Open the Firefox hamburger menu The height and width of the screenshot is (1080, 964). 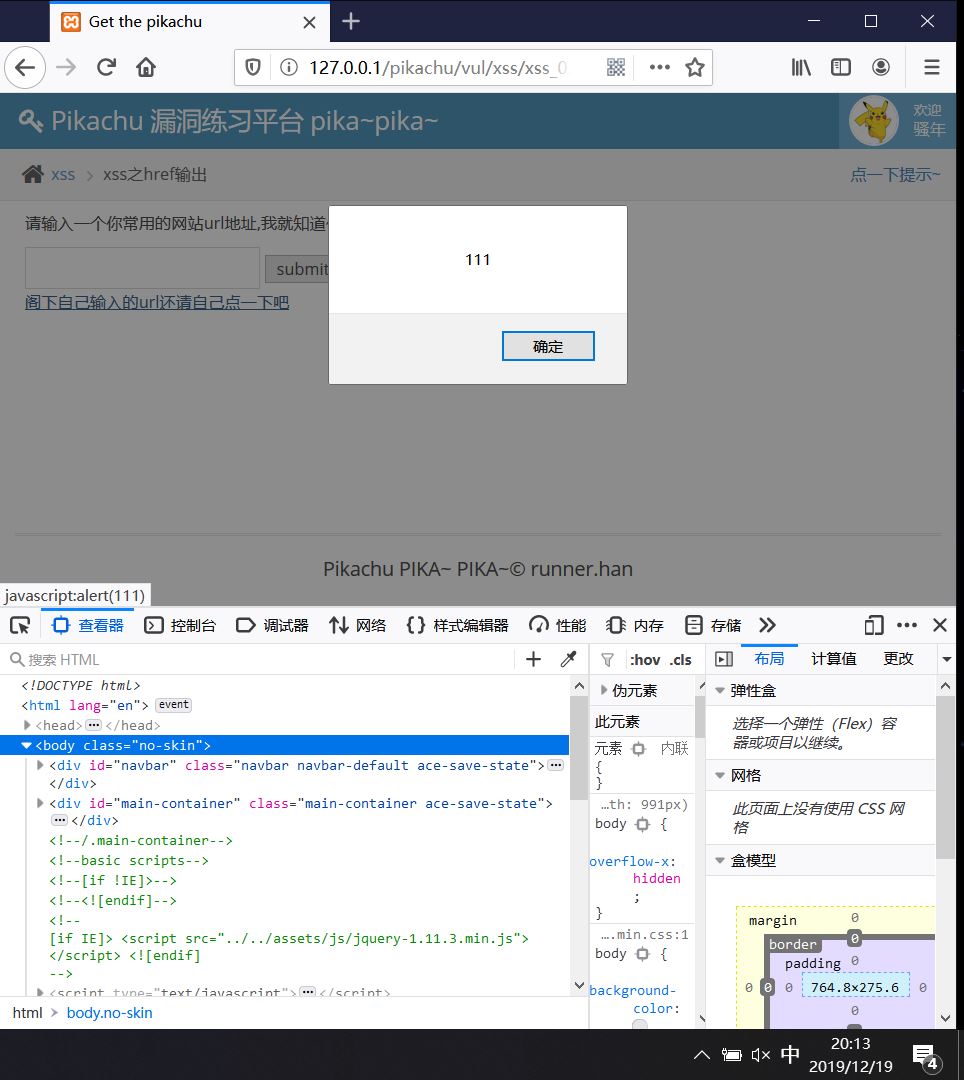[932, 68]
